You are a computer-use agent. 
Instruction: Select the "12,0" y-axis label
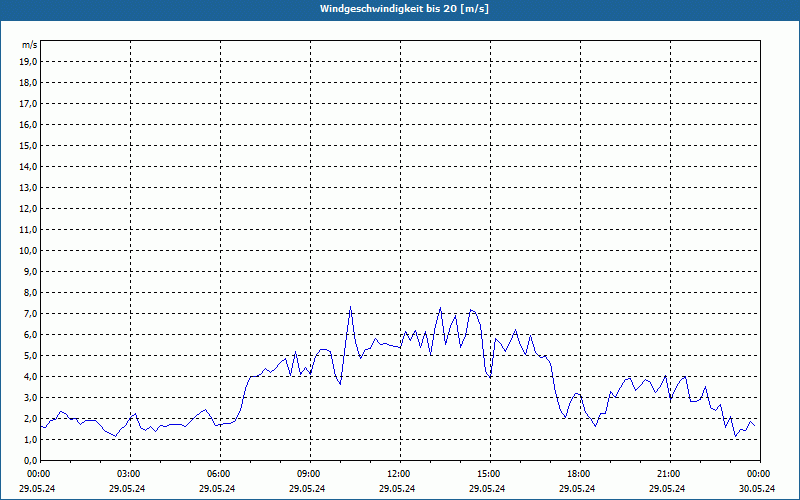point(28,208)
